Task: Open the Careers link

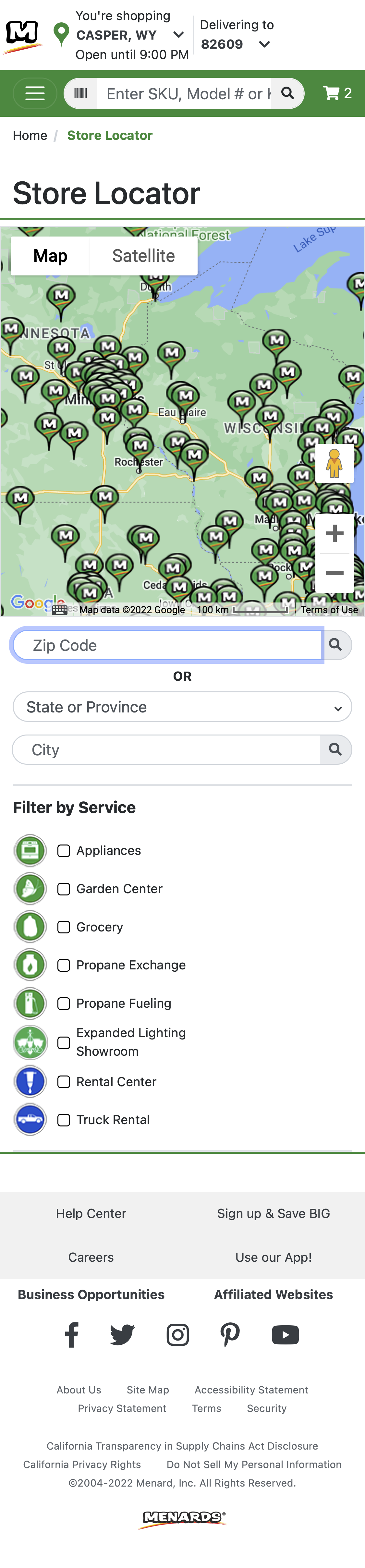Action: click(x=91, y=1258)
